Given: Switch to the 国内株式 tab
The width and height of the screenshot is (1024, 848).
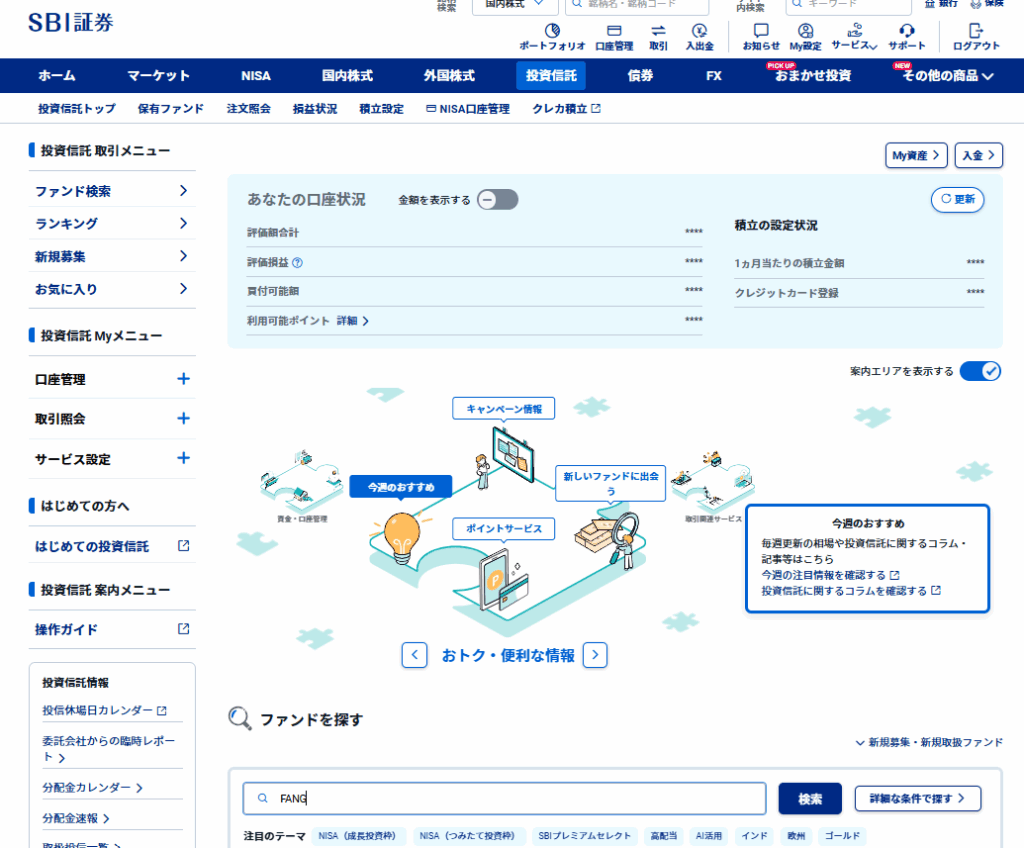Looking at the screenshot, I should [347, 76].
